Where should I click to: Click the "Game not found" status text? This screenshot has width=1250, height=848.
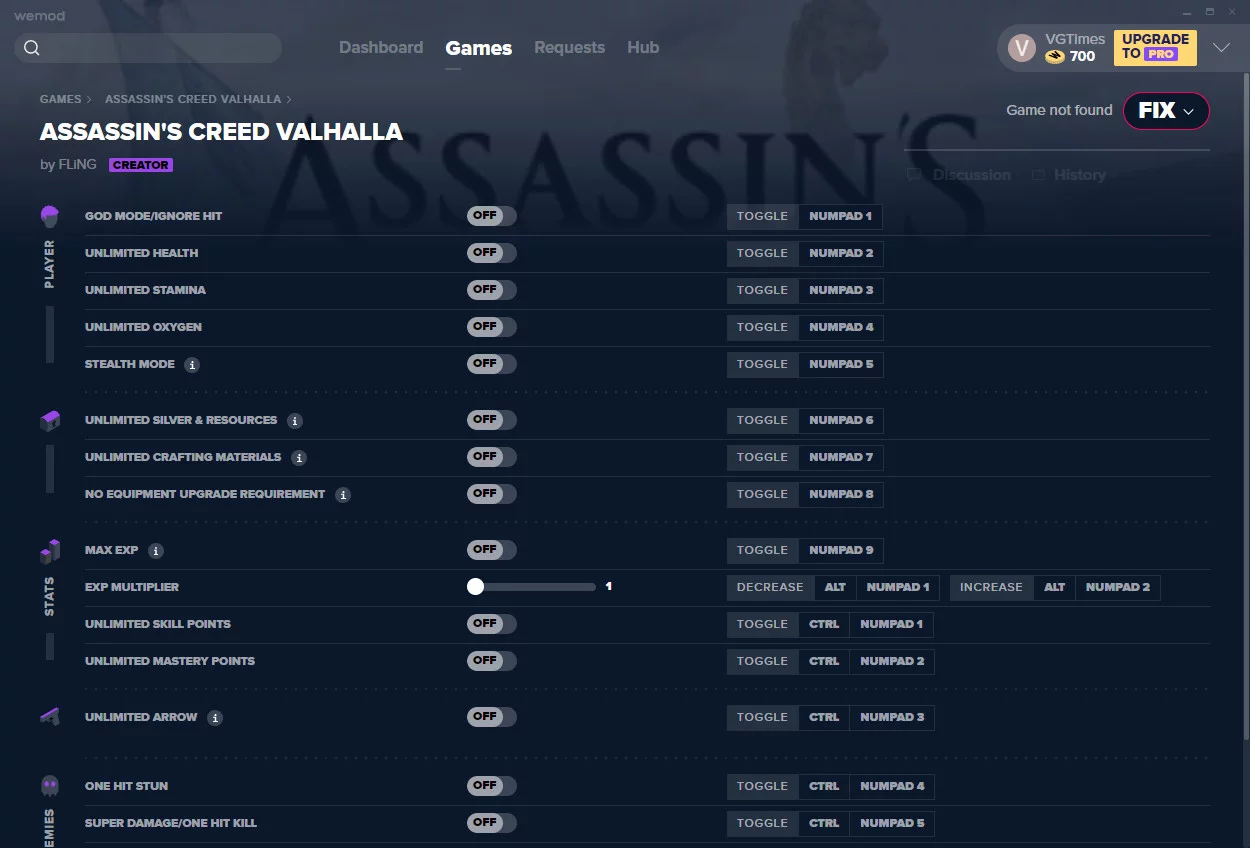[1059, 110]
